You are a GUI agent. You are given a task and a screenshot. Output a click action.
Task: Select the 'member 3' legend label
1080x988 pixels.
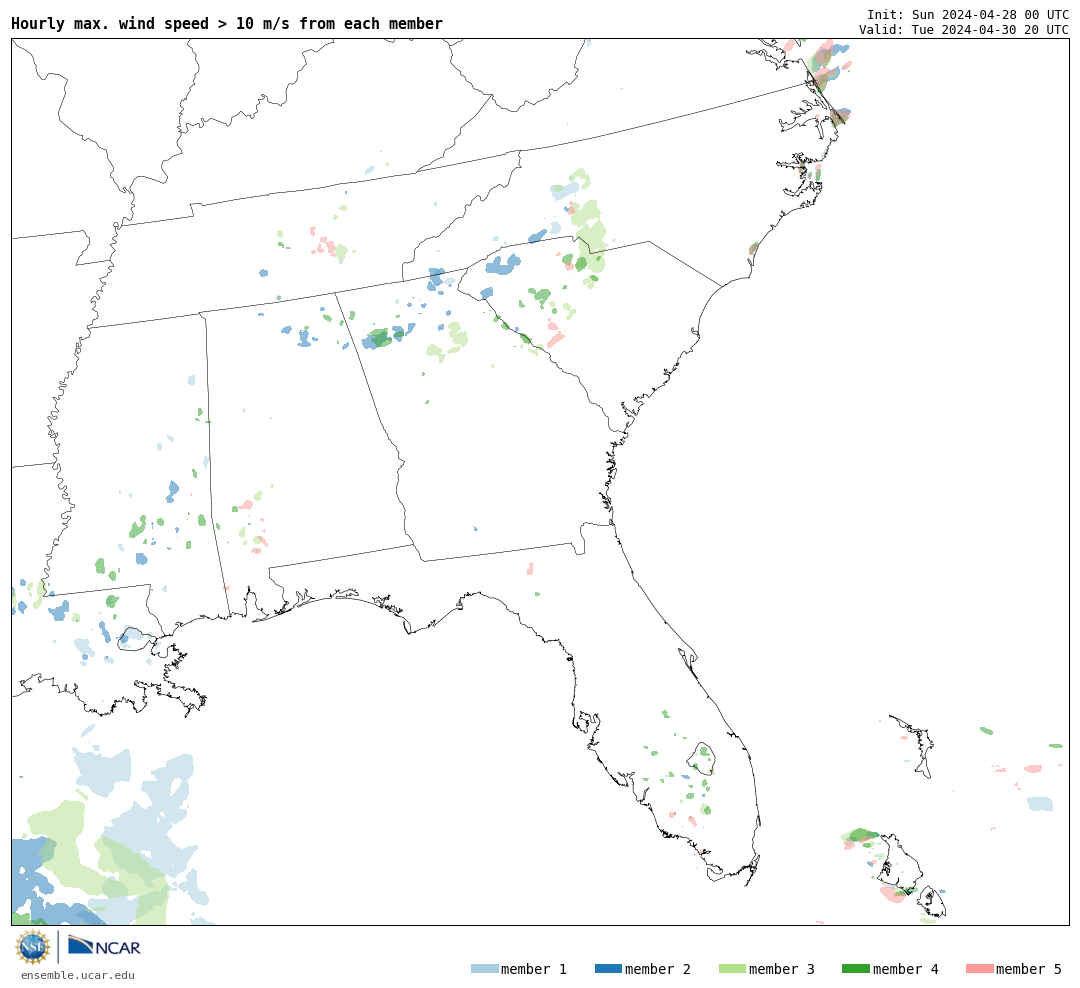point(782,969)
